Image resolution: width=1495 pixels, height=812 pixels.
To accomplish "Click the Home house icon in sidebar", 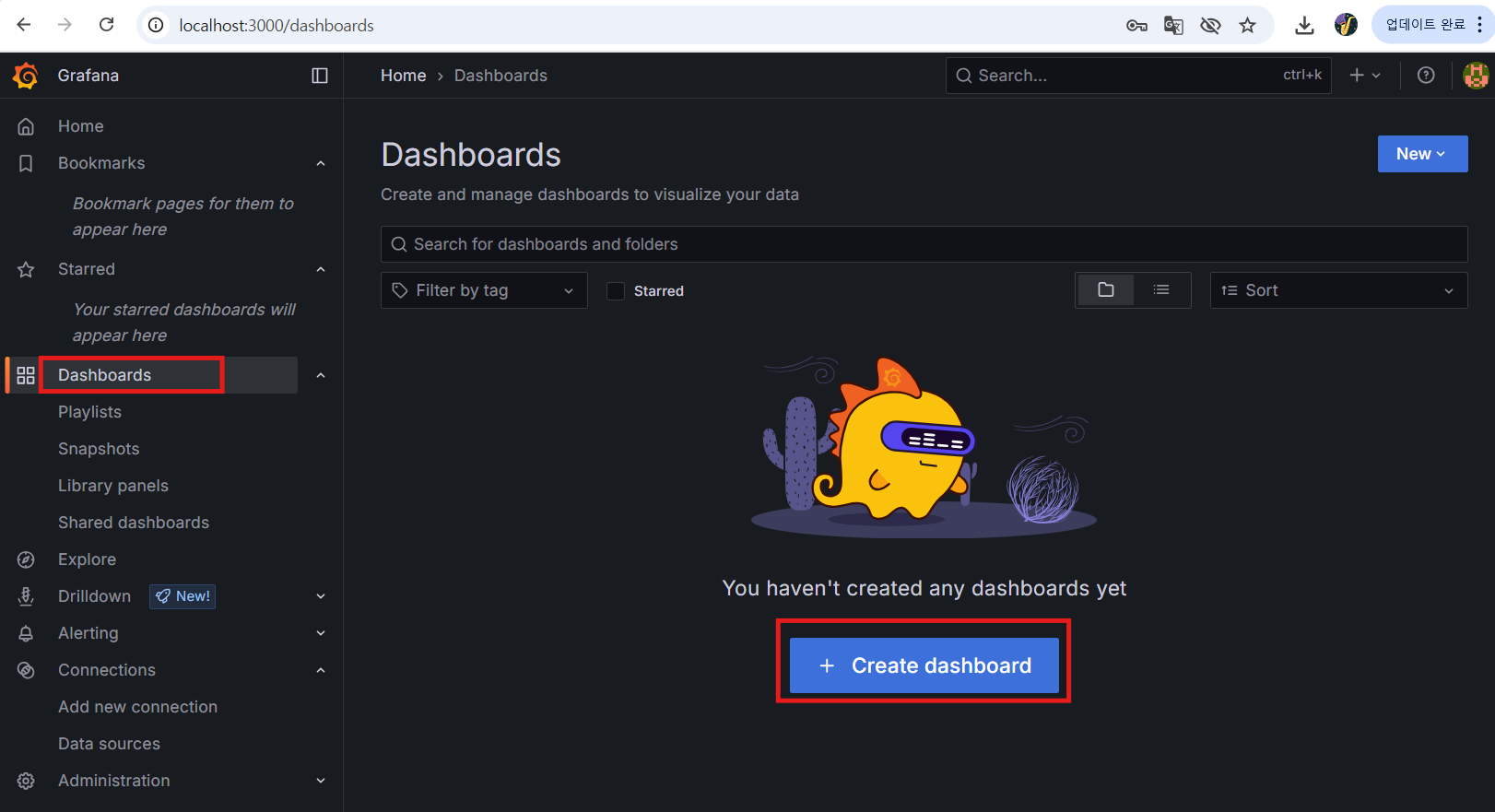I will coord(26,126).
